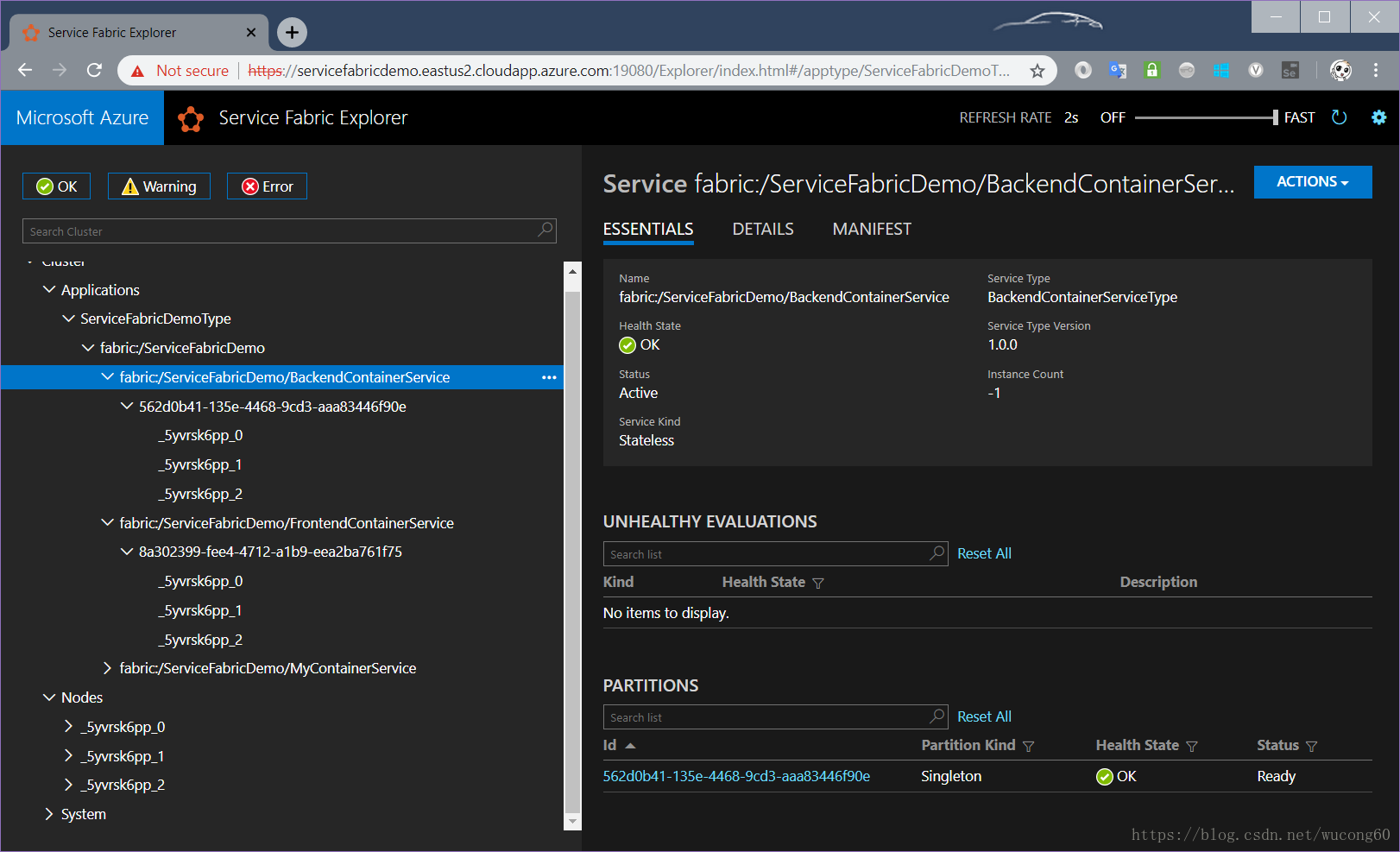
Task: Reset All in Partitions section
Action: pos(984,716)
